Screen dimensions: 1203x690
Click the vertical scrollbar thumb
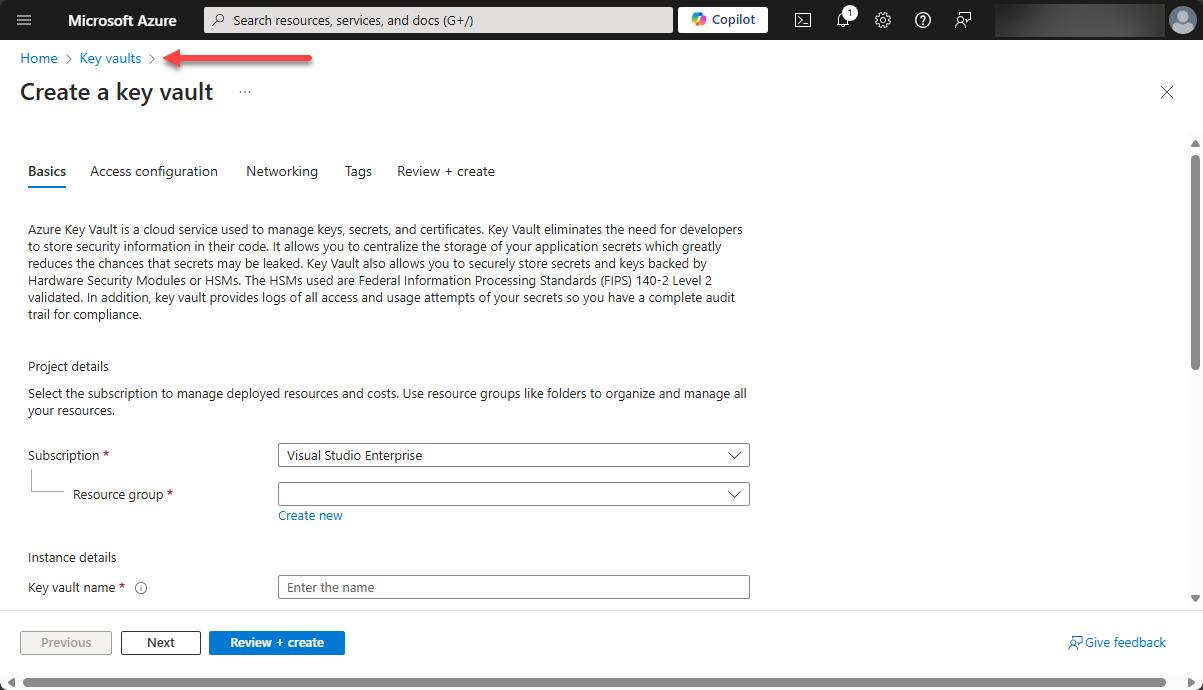coord(1195,262)
